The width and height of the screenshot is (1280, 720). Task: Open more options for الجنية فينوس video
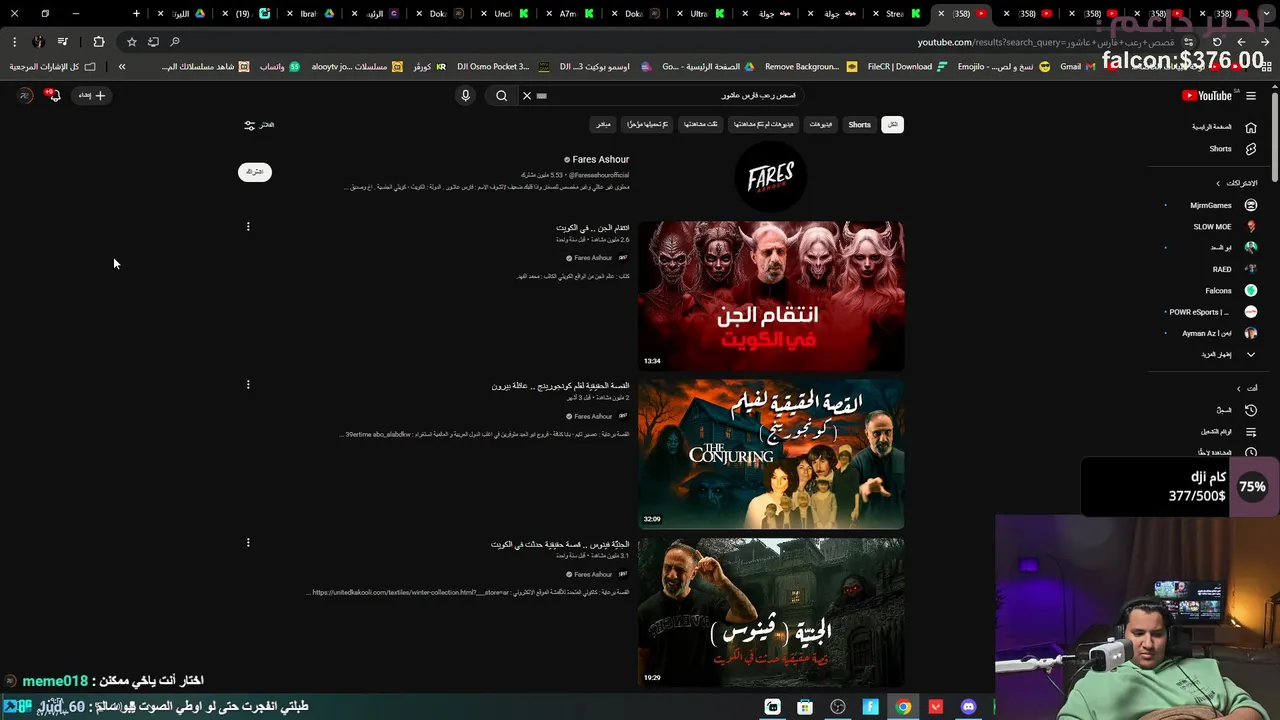coord(248,543)
